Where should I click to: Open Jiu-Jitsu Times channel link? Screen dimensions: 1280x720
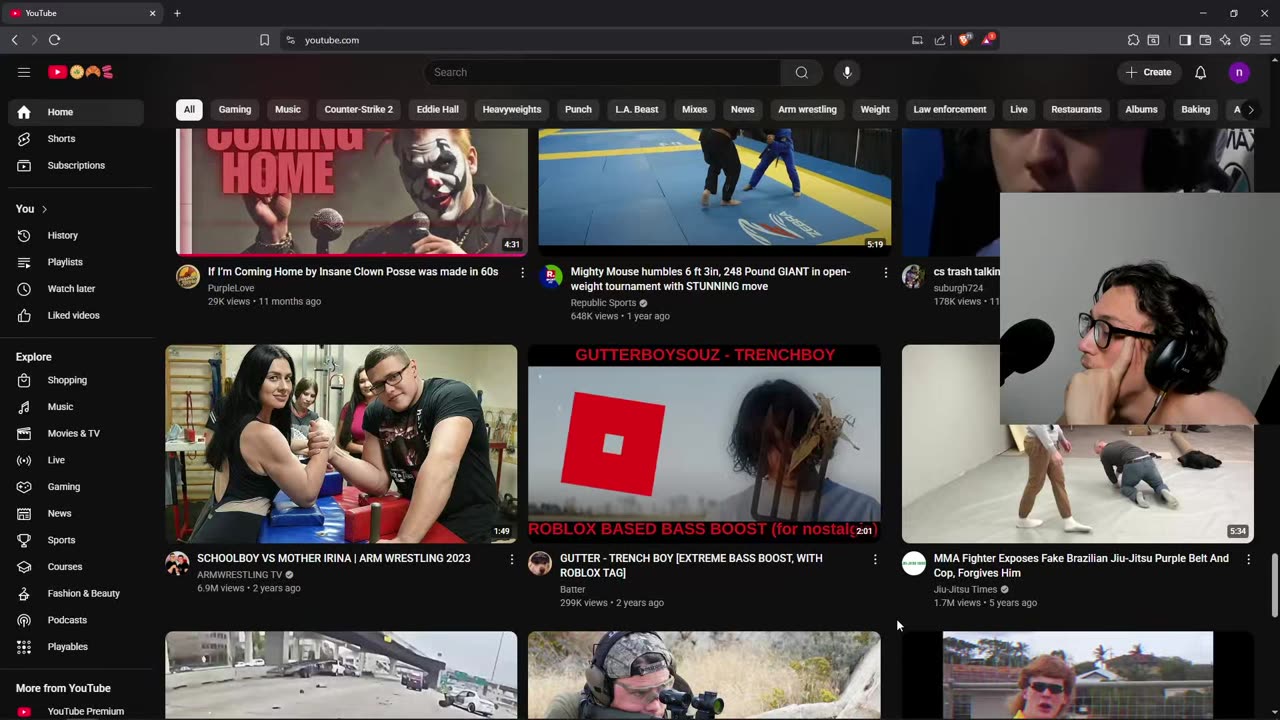[x=965, y=589]
